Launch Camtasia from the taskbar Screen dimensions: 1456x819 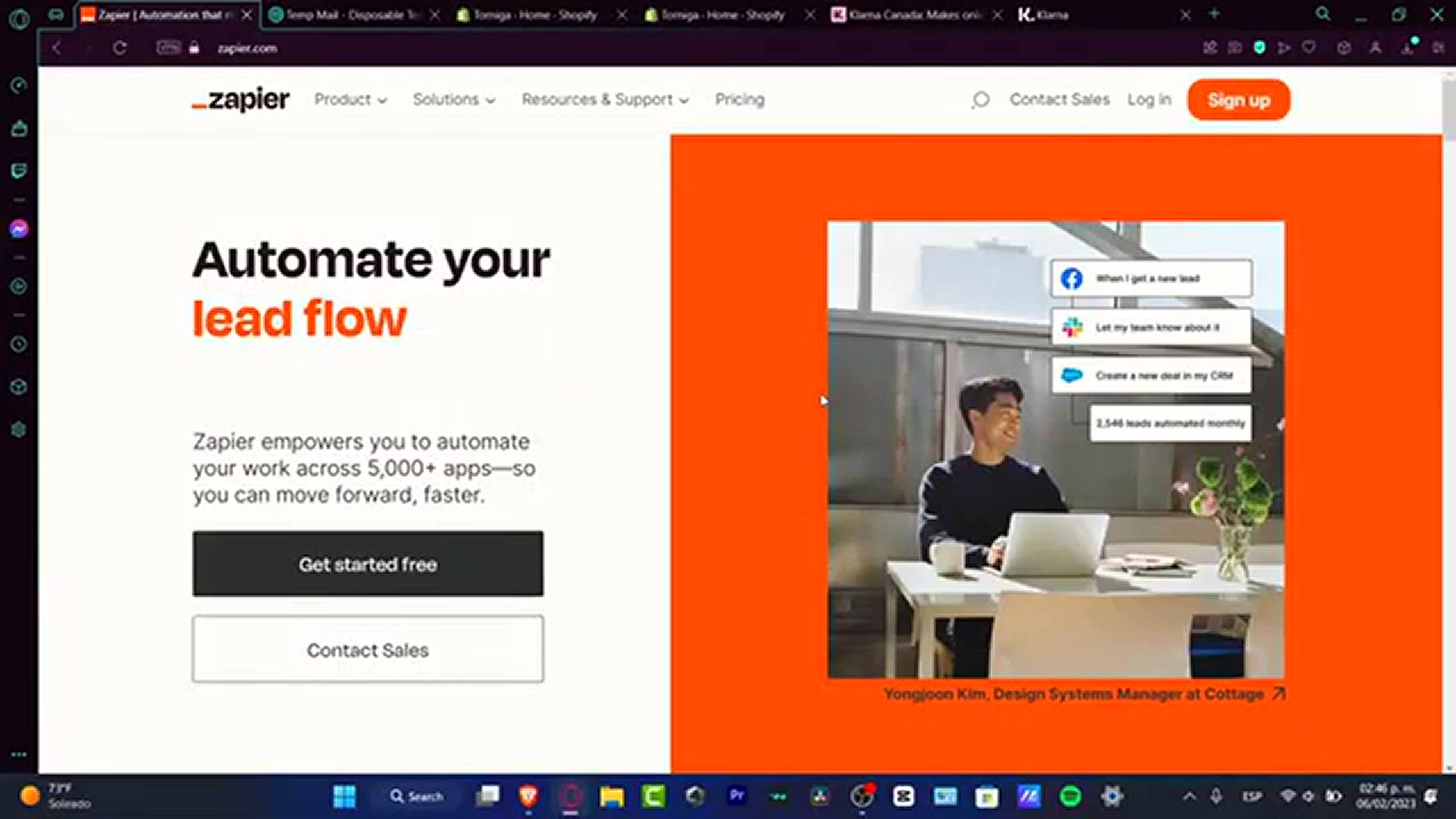pyautogui.click(x=653, y=796)
